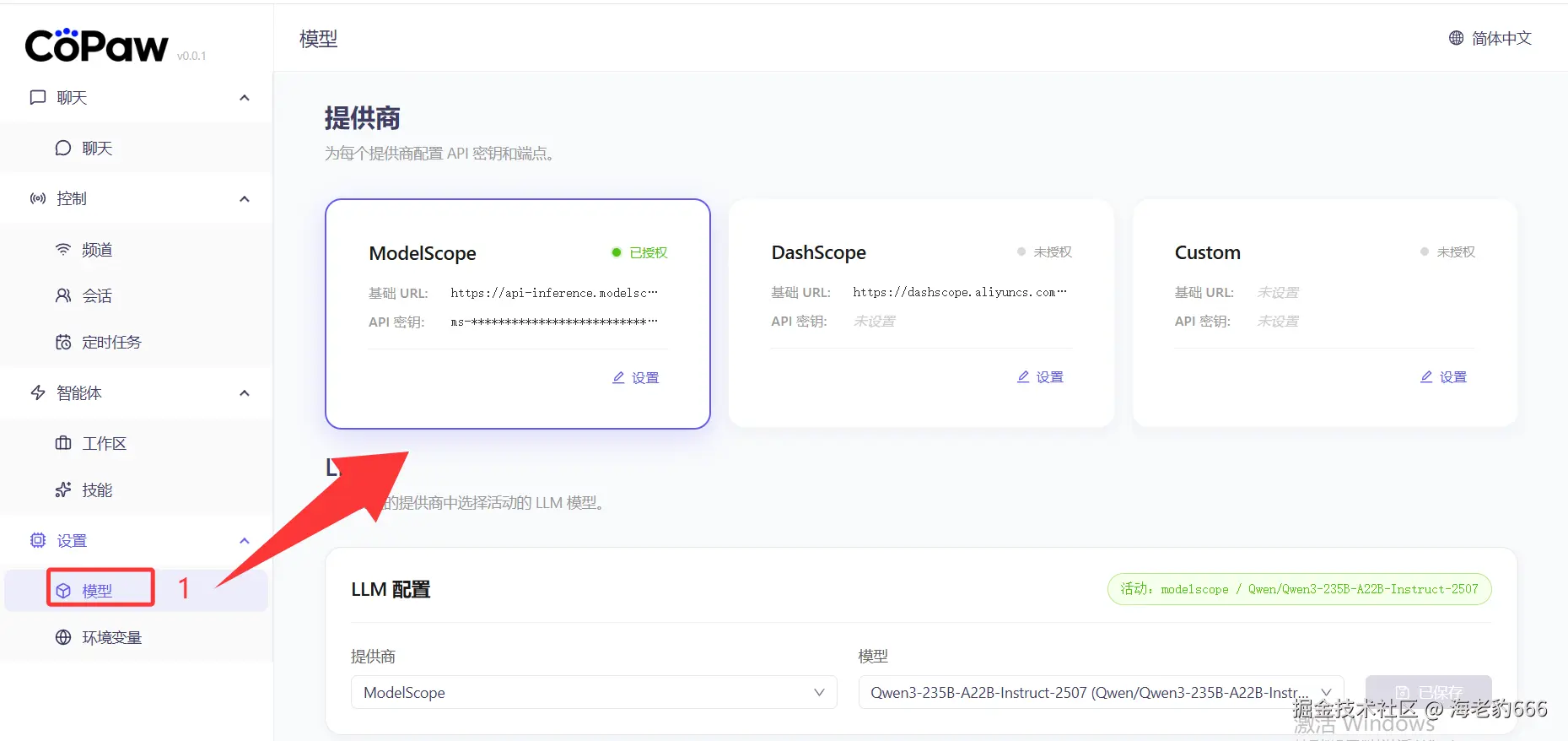Collapse the 聊天 sidebar section

point(245,98)
